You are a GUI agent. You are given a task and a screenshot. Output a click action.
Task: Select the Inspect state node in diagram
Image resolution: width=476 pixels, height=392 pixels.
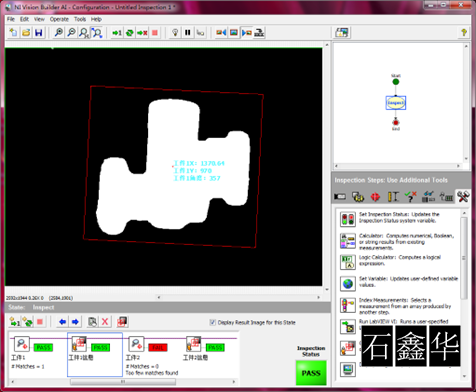pyautogui.click(x=396, y=103)
